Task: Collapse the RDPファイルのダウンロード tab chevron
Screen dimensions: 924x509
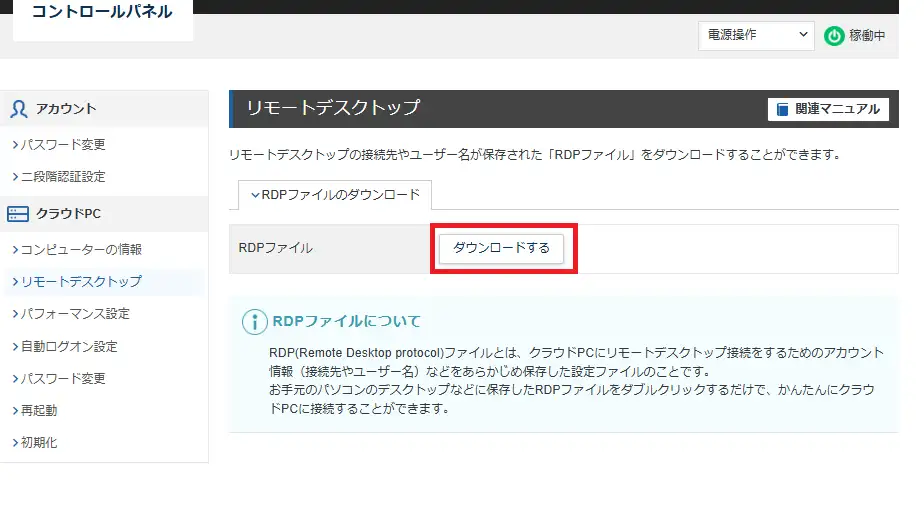Action: point(255,194)
